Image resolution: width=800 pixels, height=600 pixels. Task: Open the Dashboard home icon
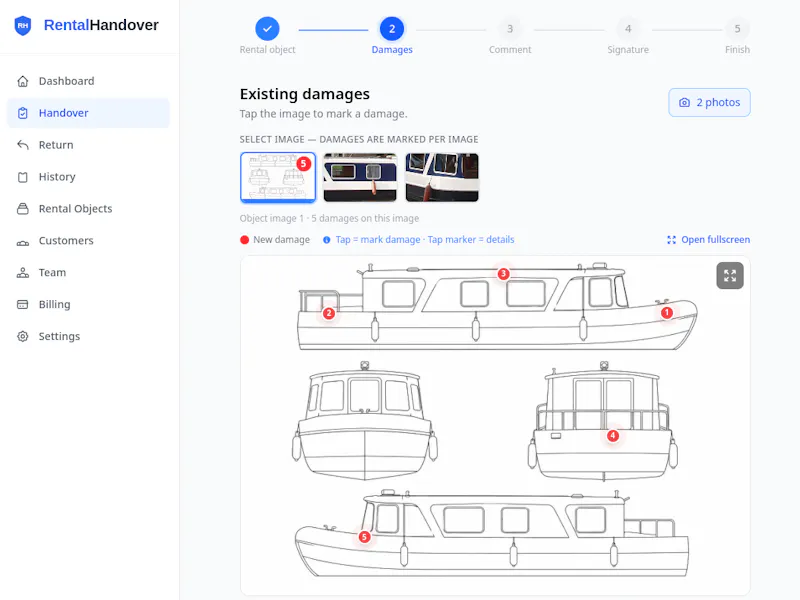[23, 81]
